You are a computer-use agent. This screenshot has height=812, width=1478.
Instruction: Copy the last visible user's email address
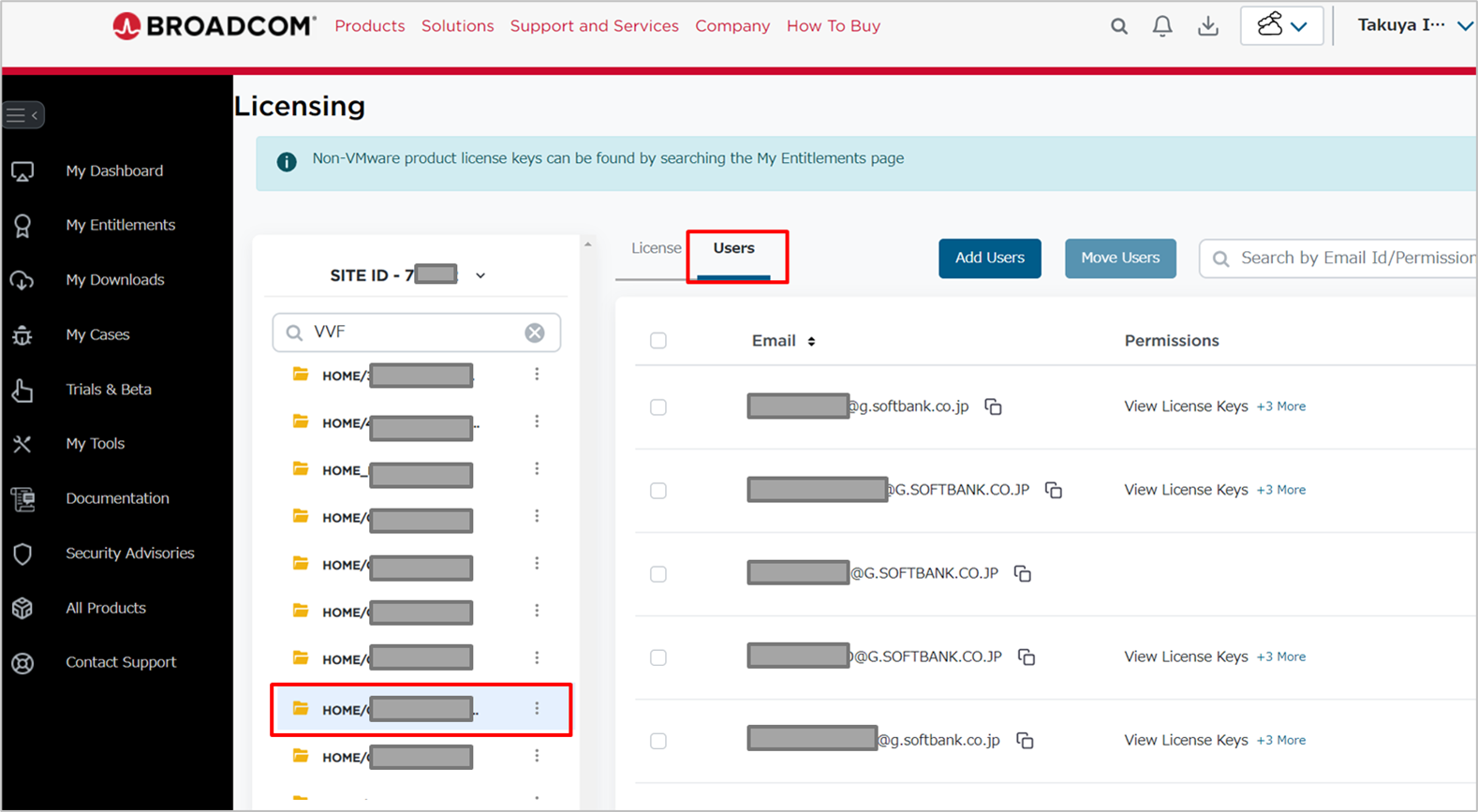click(x=1025, y=740)
